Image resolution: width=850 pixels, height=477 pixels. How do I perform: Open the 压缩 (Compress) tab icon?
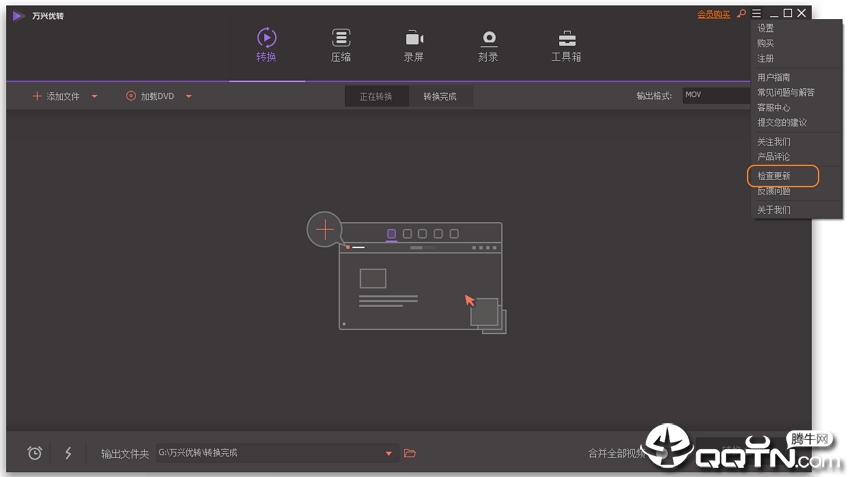pos(340,38)
